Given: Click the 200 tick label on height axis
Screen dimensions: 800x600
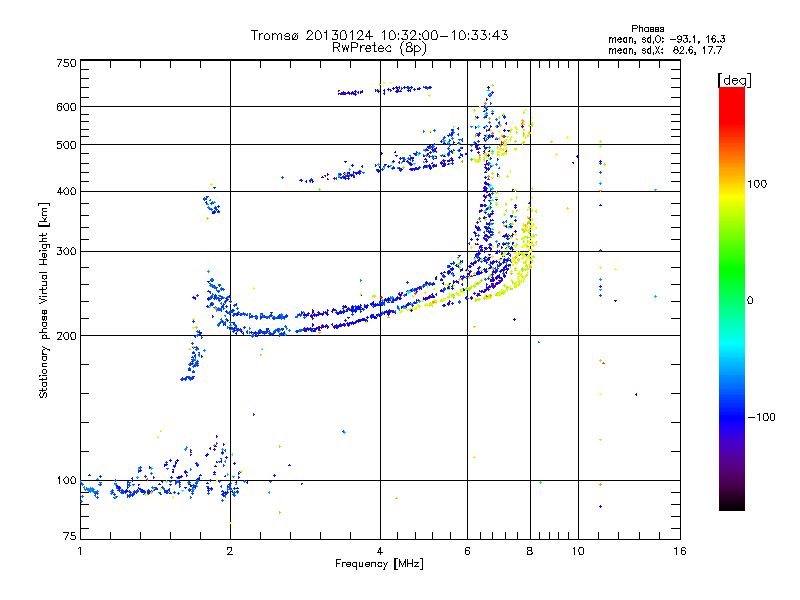Looking at the screenshot, I should (66, 336).
